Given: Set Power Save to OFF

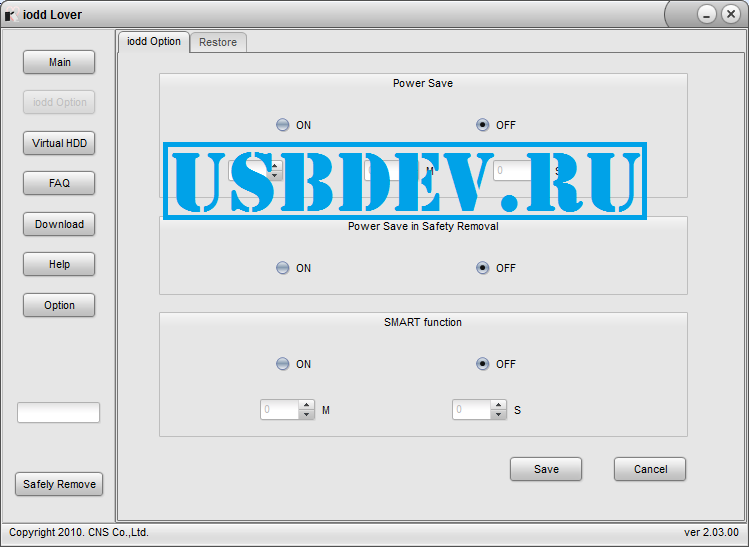Looking at the screenshot, I should 482,125.
